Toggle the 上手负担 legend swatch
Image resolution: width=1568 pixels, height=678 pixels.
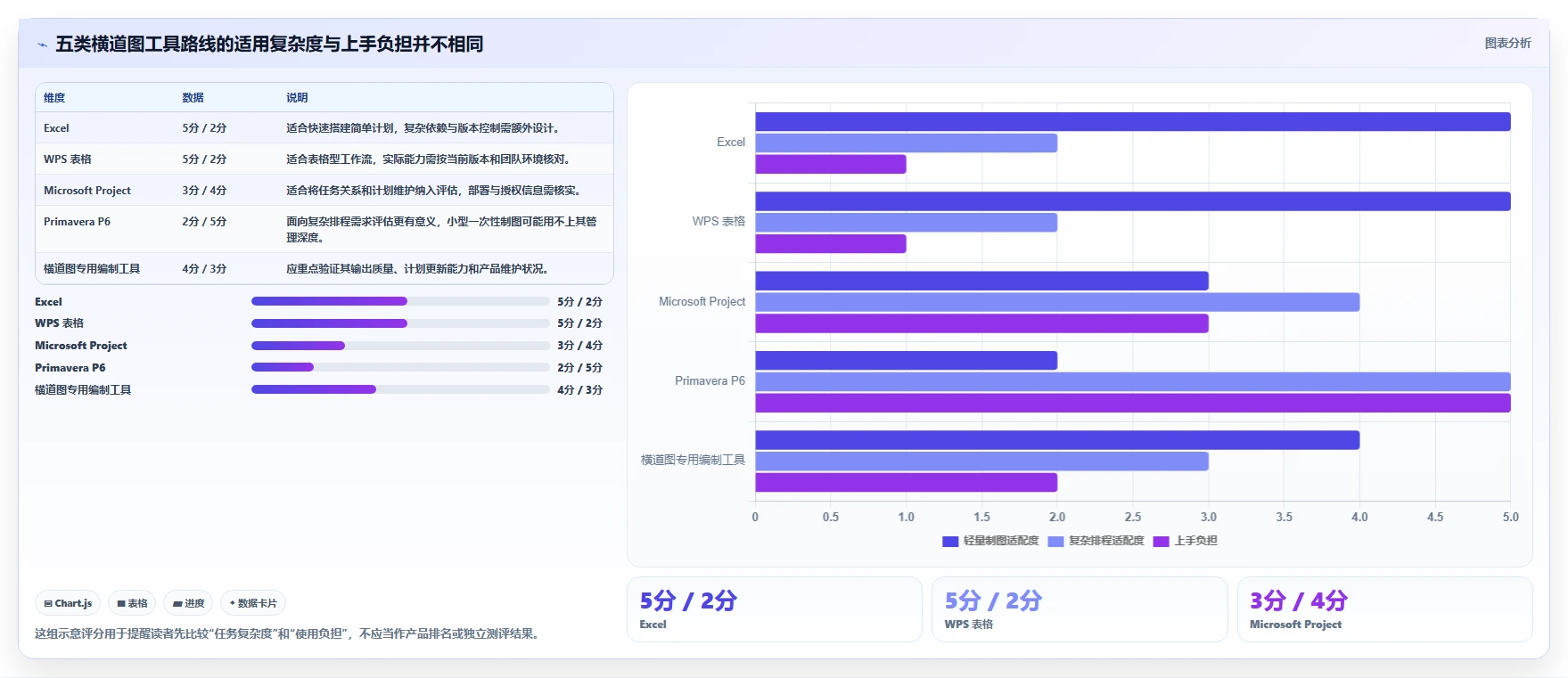1161,541
